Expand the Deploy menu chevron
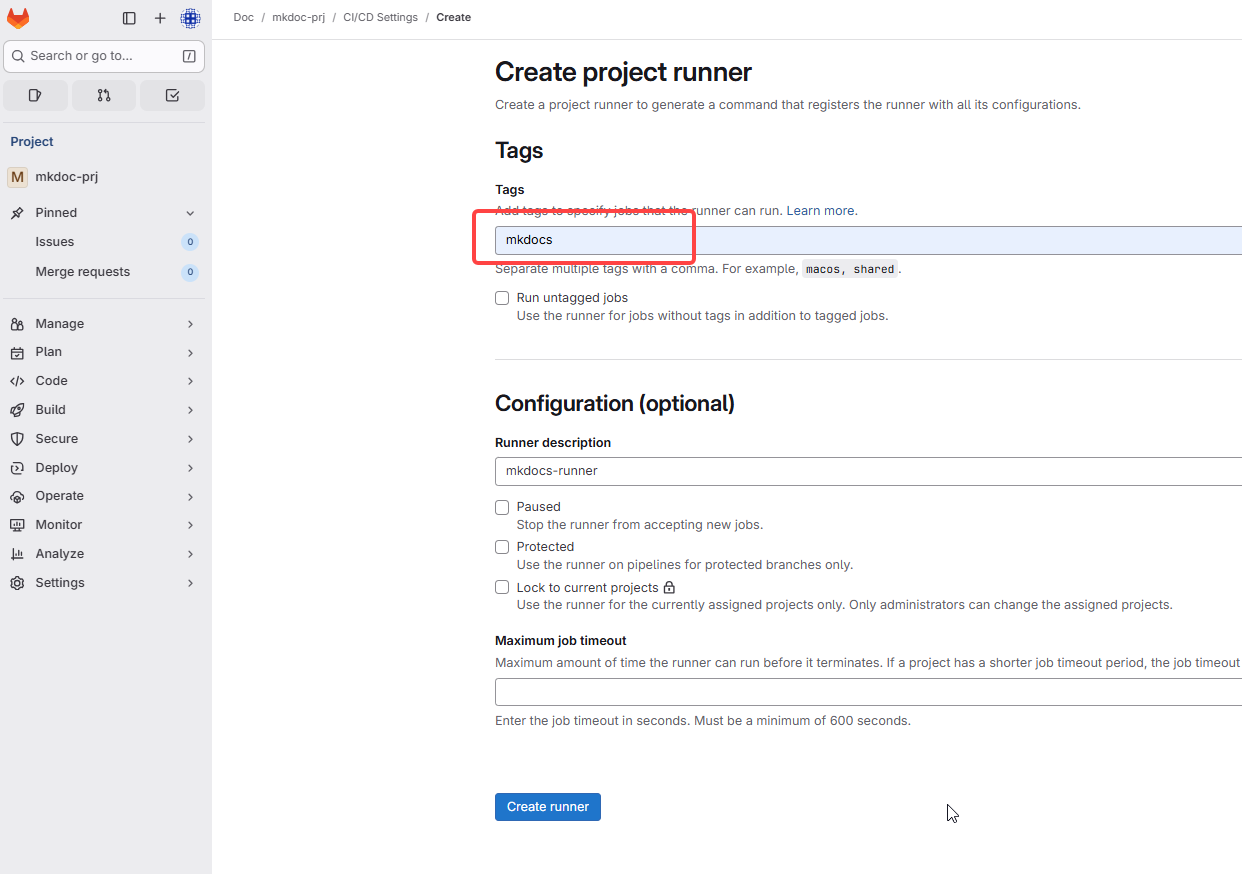The width and height of the screenshot is (1242, 874). [x=190, y=468]
